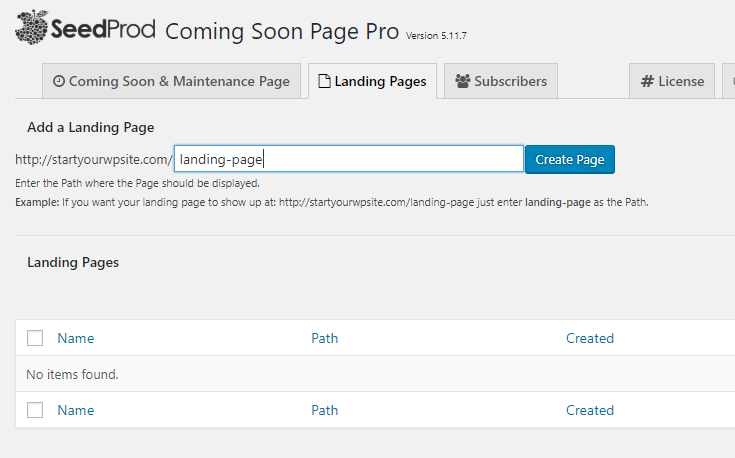Image resolution: width=735 pixels, height=458 pixels.
Task: Click the SeedProd logo icon
Action: click(31, 28)
